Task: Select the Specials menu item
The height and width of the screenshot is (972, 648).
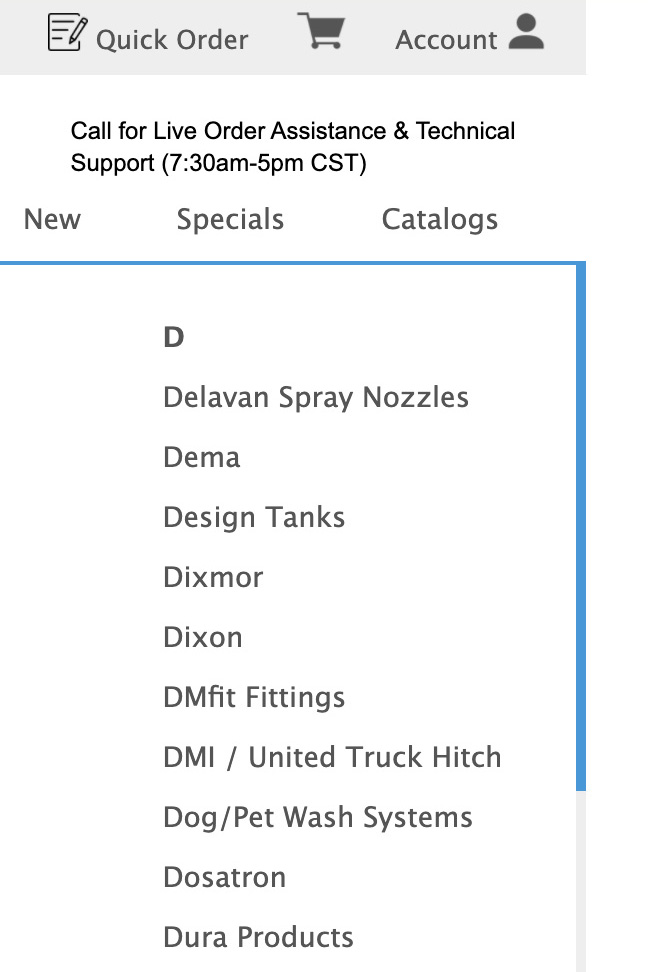Action: (x=230, y=219)
